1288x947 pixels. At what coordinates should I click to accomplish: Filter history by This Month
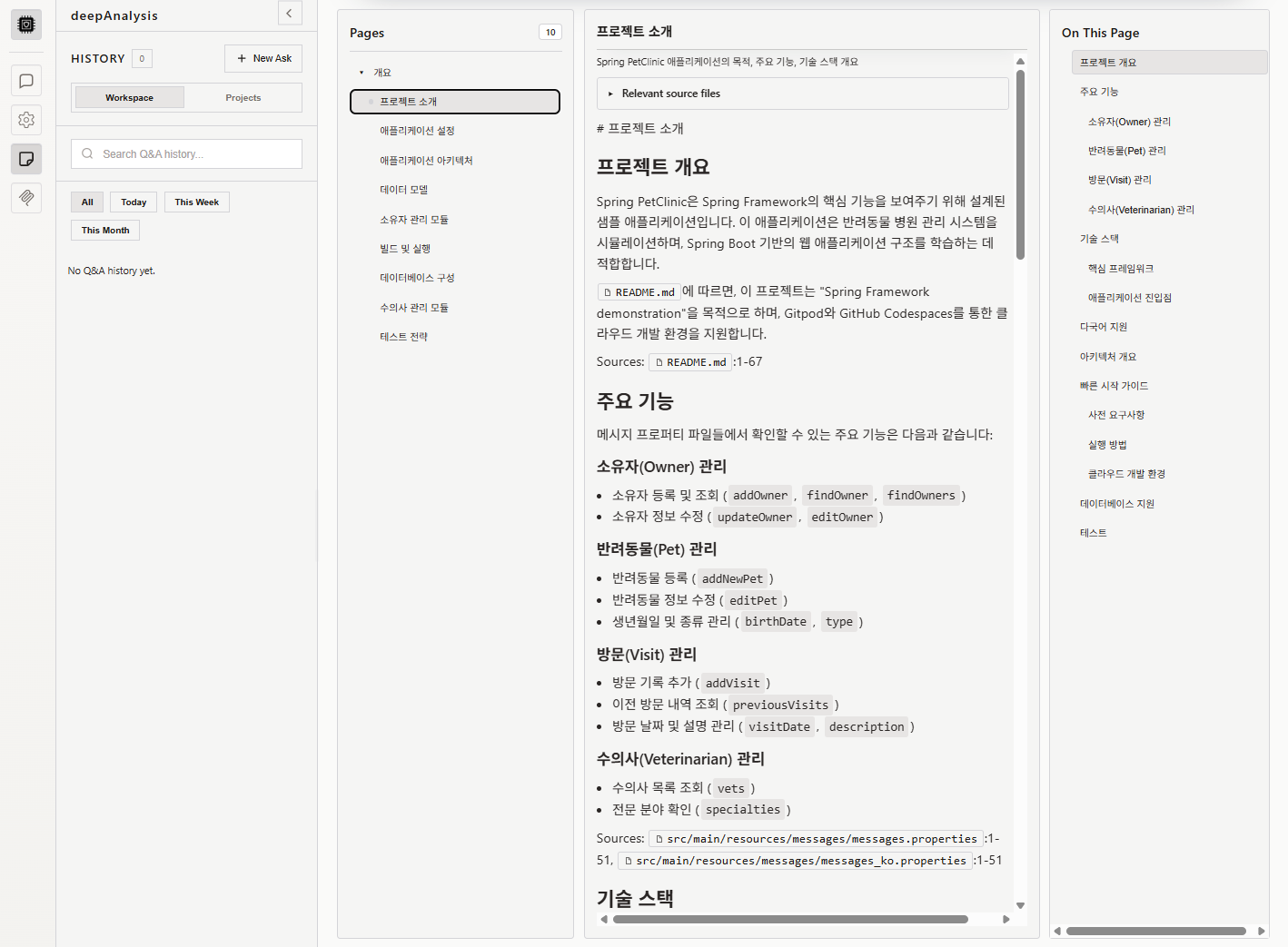tap(105, 230)
